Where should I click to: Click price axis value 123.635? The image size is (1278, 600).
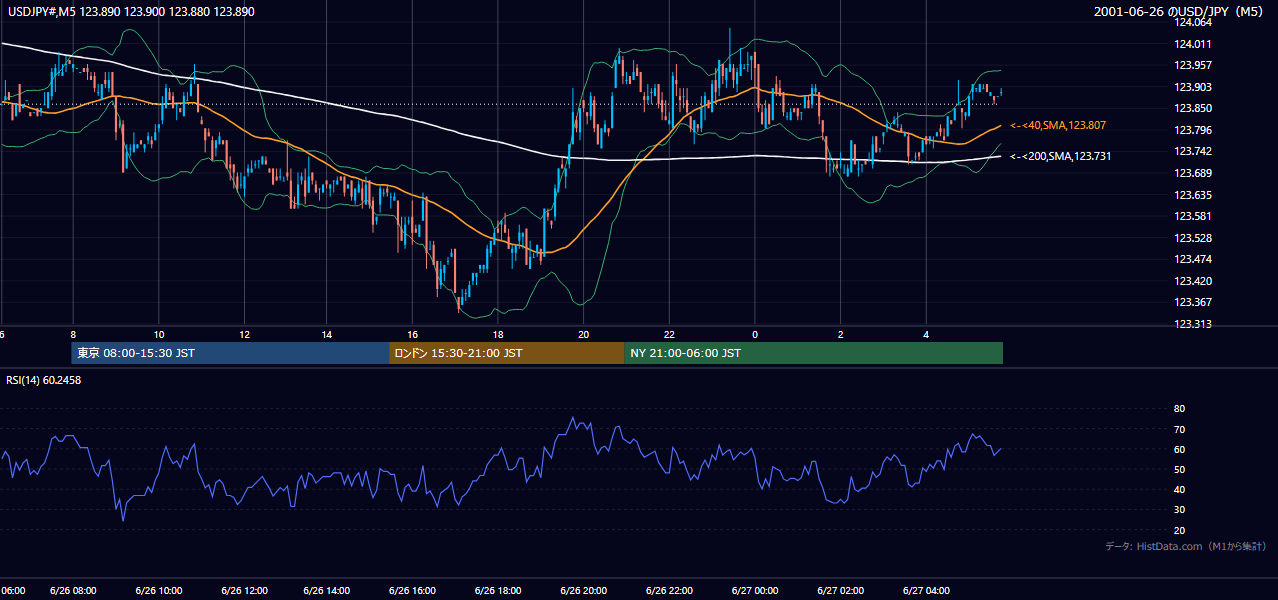tap(1193, 195)
